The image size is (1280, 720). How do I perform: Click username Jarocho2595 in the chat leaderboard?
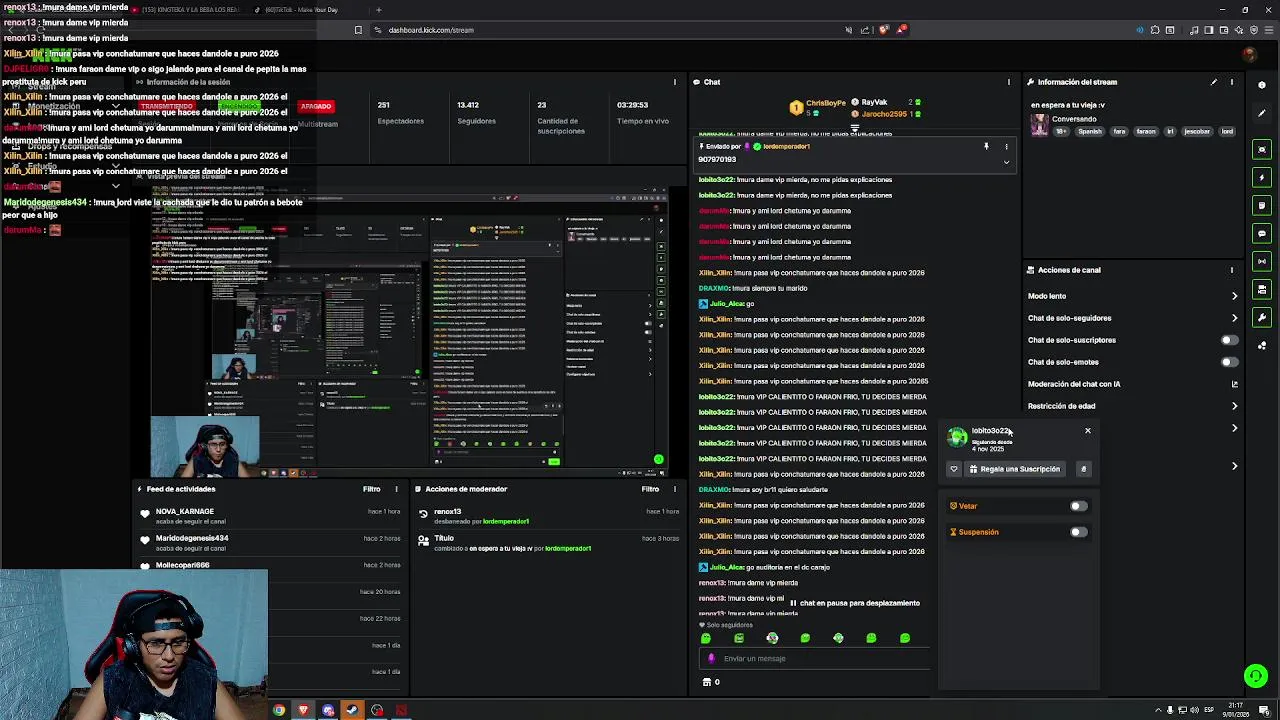pos(885,114)
